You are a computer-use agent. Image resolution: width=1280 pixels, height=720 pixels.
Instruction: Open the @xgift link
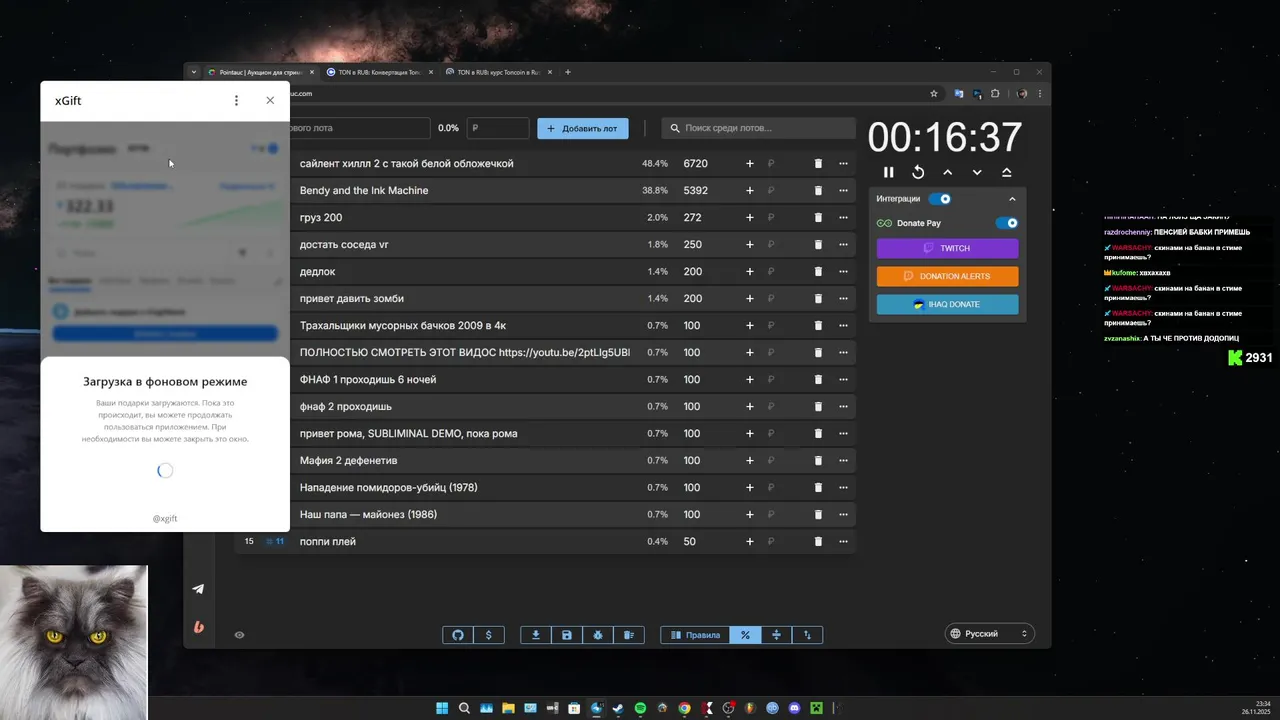pos(165,519)
